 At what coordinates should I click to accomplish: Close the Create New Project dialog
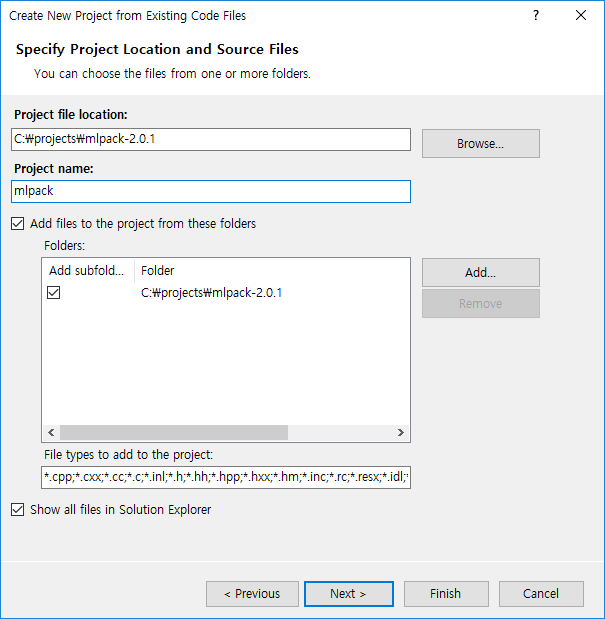coord(581,15)
